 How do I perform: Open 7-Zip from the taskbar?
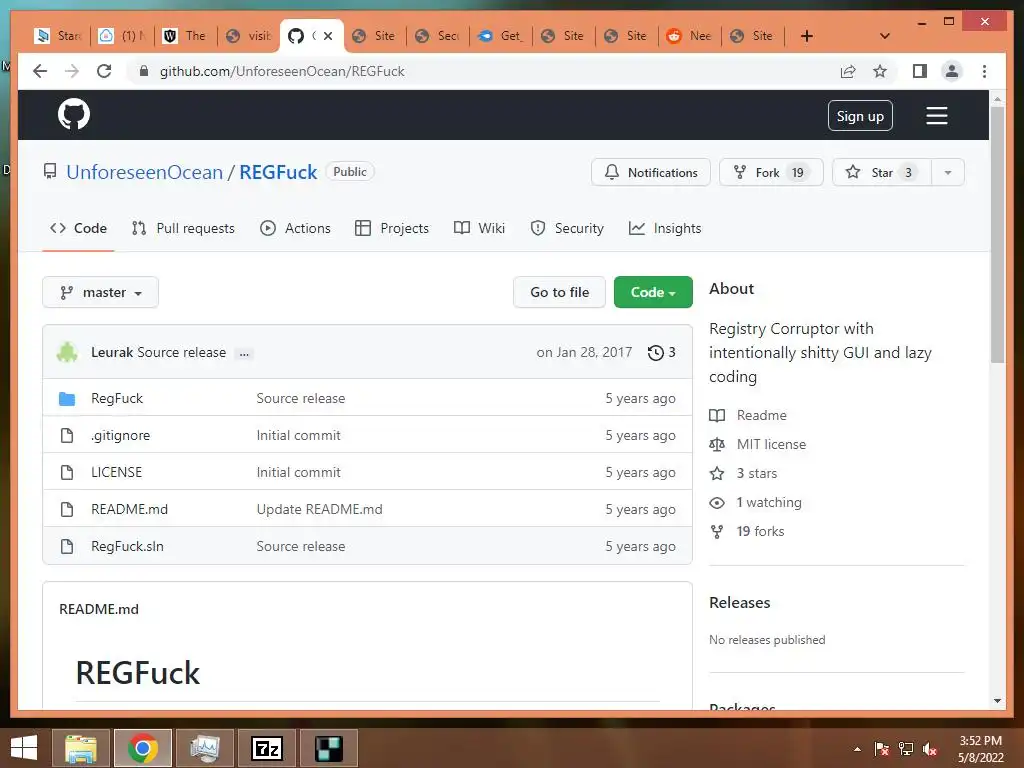tap(267, 748)
